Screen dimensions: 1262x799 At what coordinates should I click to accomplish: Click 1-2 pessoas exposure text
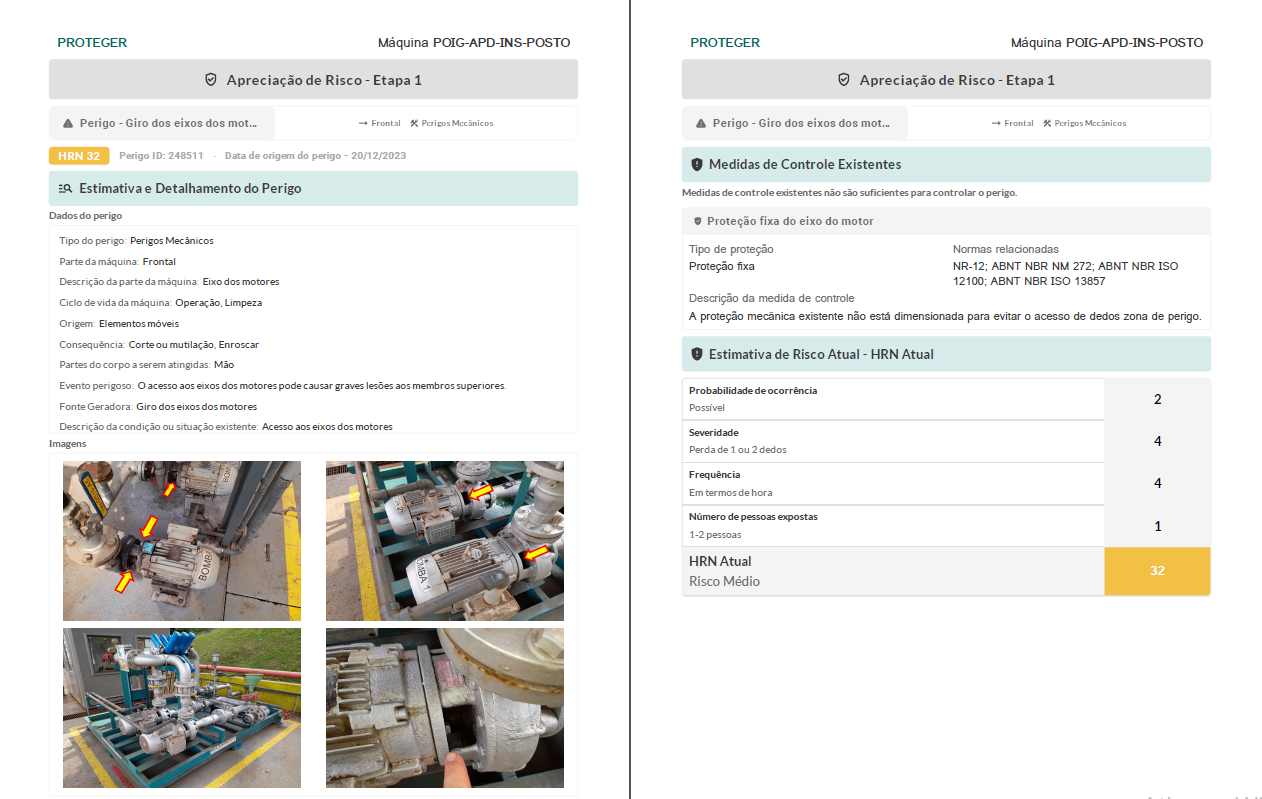pos(715,534)
